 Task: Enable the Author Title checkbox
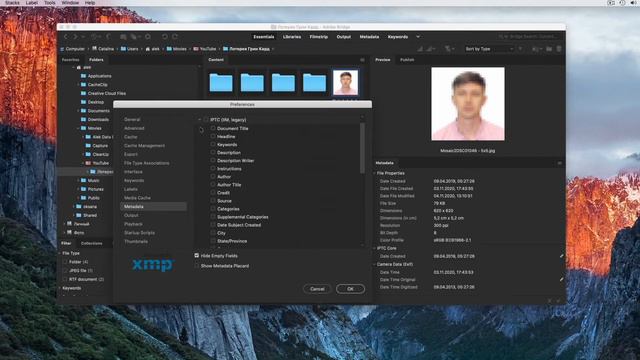coord(213,184)
